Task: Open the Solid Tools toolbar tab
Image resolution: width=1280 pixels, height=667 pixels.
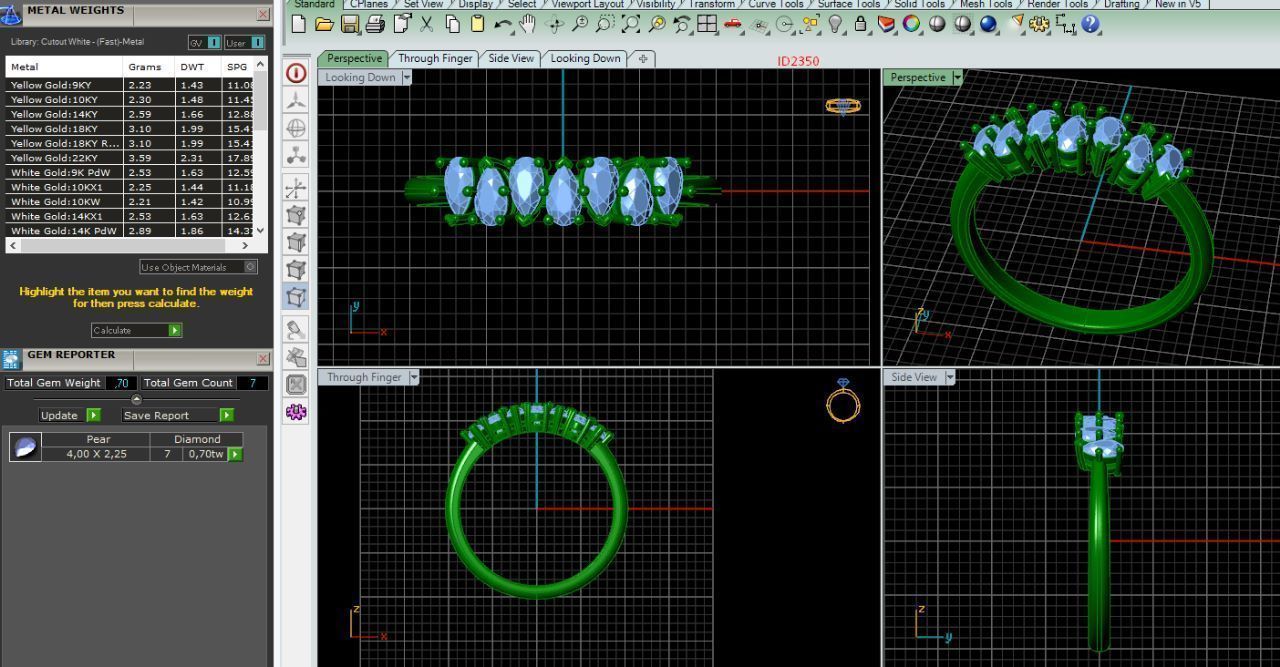Action: click(x=919, y=4)
